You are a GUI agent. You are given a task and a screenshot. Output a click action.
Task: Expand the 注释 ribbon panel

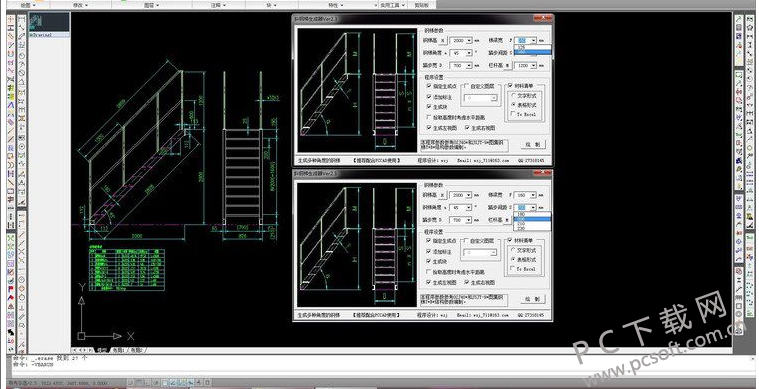pyautogui.click(x=219, y=5)
